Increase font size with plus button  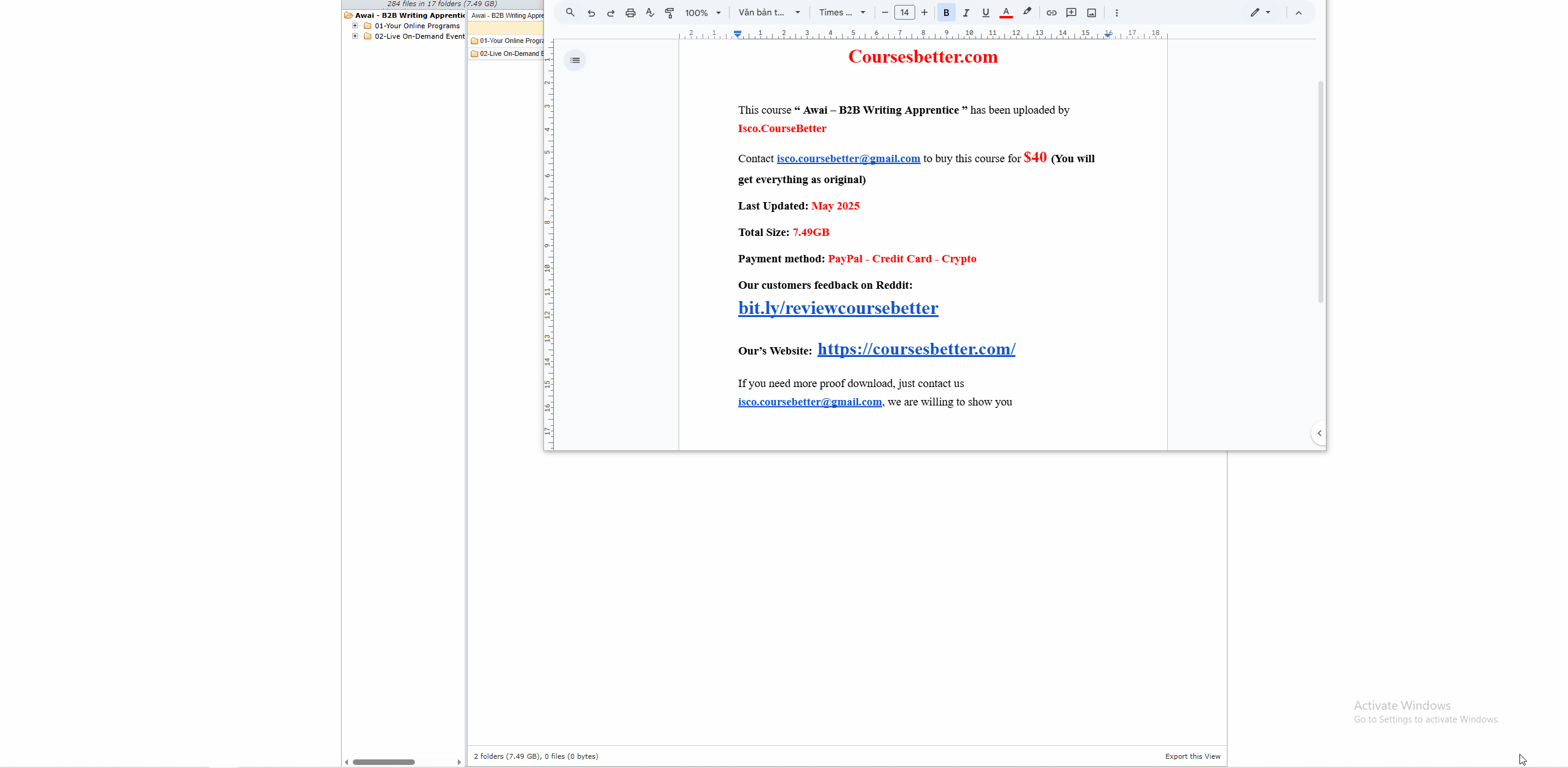tap(924, 12)
